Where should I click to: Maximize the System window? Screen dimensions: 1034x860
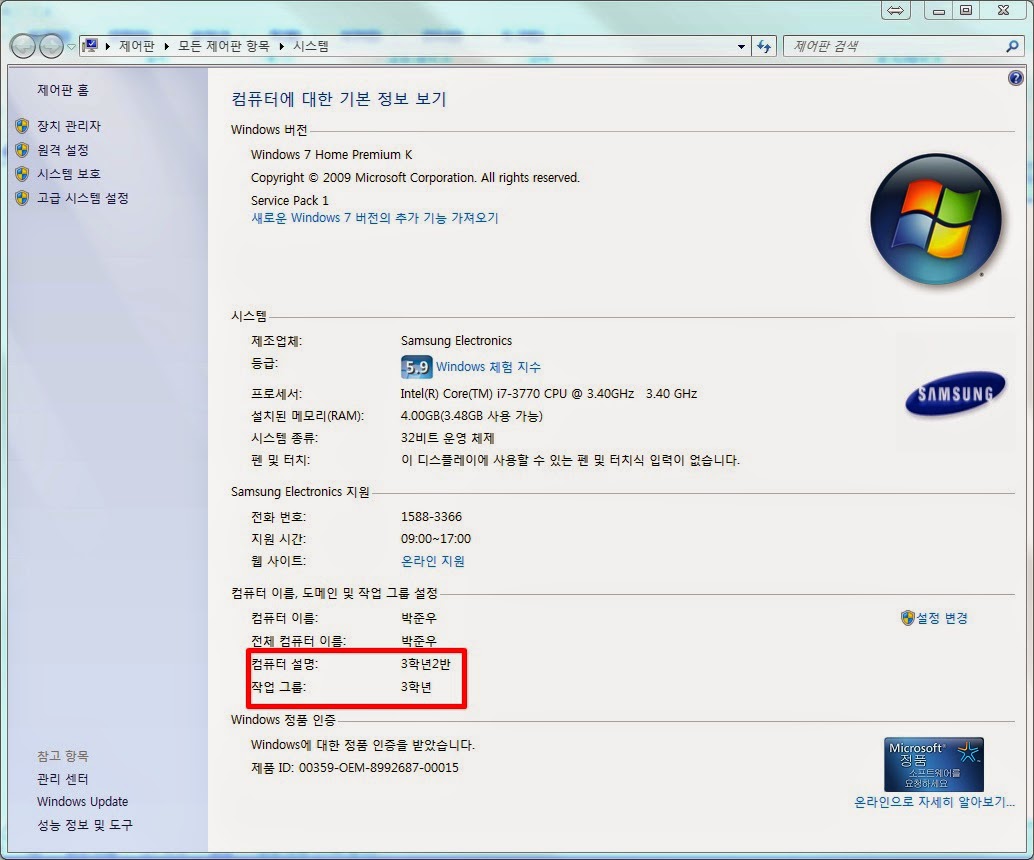[965, 10]
